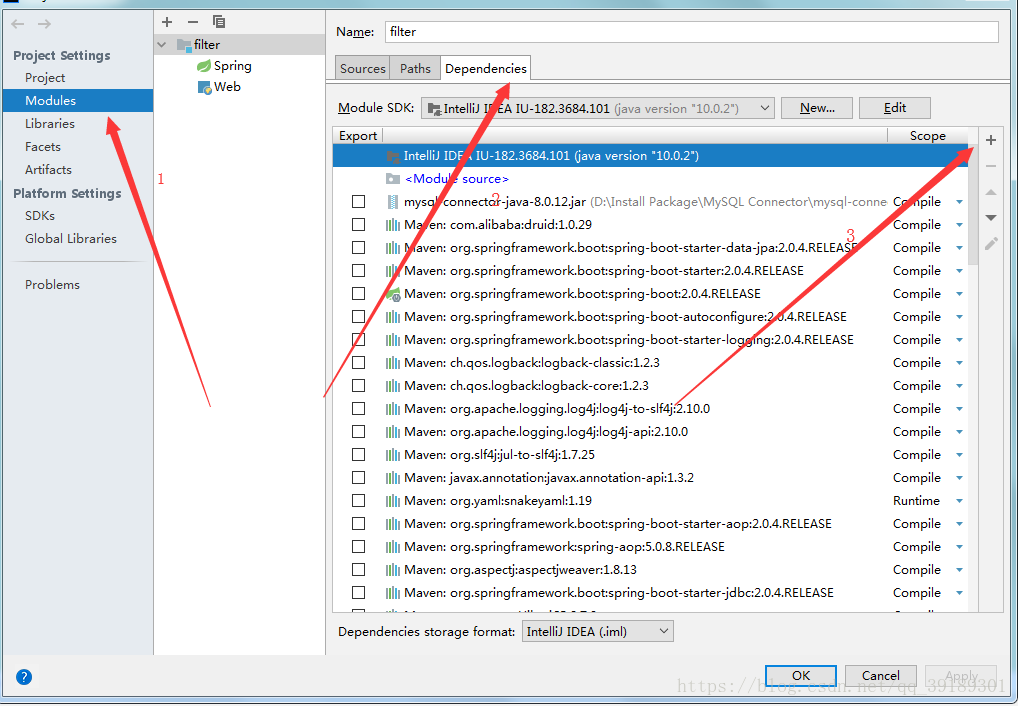Image resolution: width=1018 pixels, height=706 pixels.
Task: Add dependency with the plus button
Action: click(x=991, y=140)
